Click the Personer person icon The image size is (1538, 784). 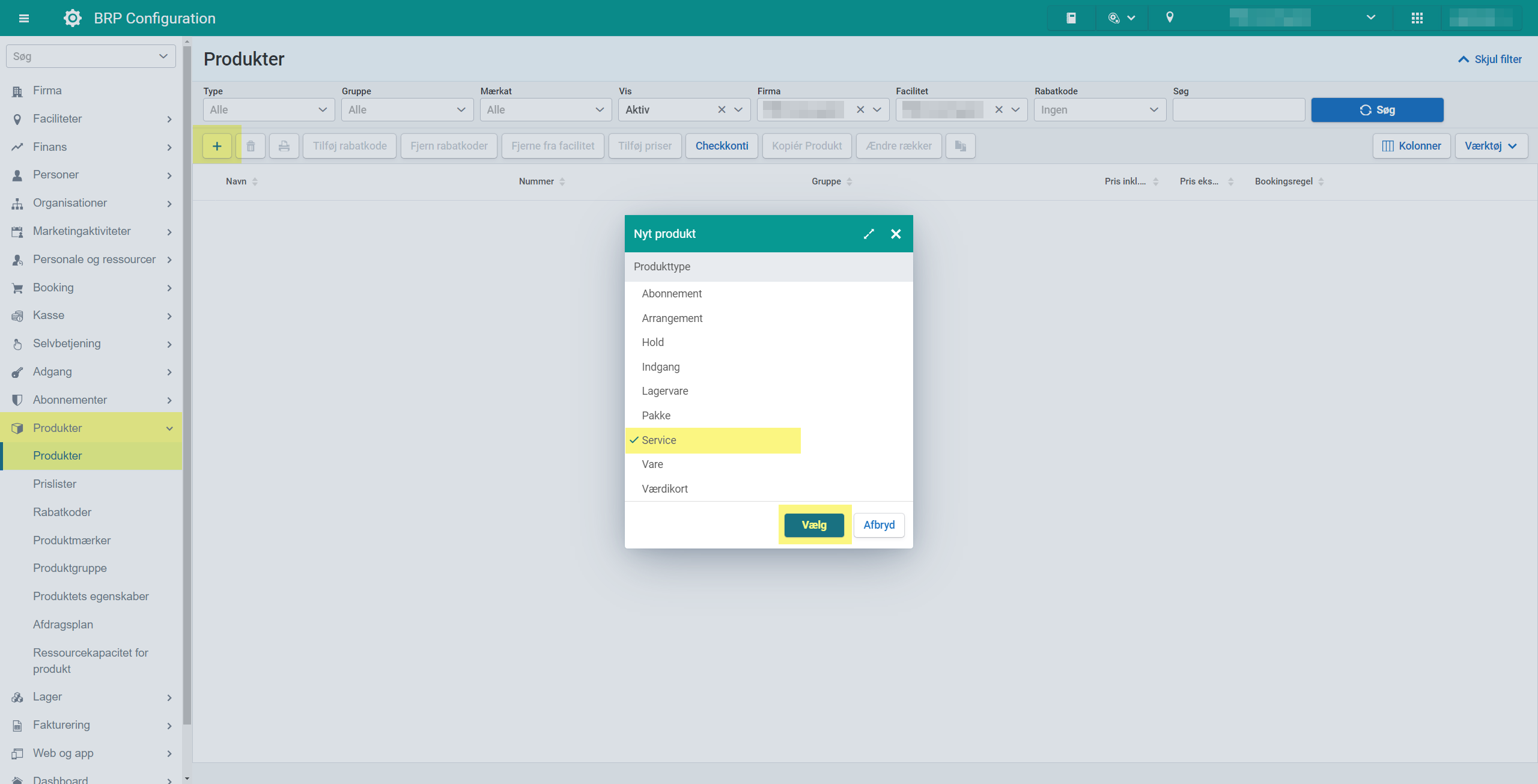(17, 175)
